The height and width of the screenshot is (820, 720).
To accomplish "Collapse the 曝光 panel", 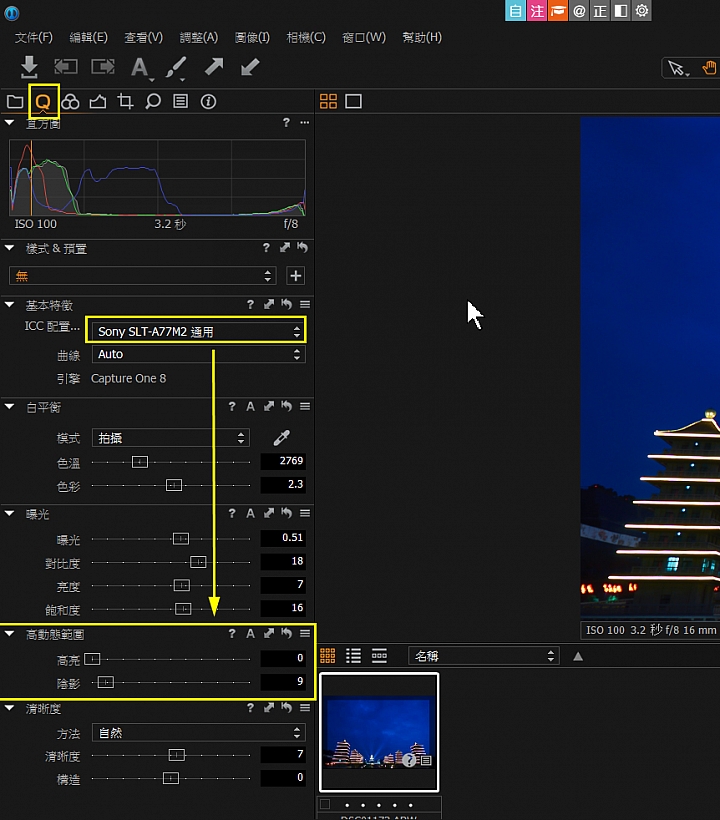I will click(x=9, y=514).
